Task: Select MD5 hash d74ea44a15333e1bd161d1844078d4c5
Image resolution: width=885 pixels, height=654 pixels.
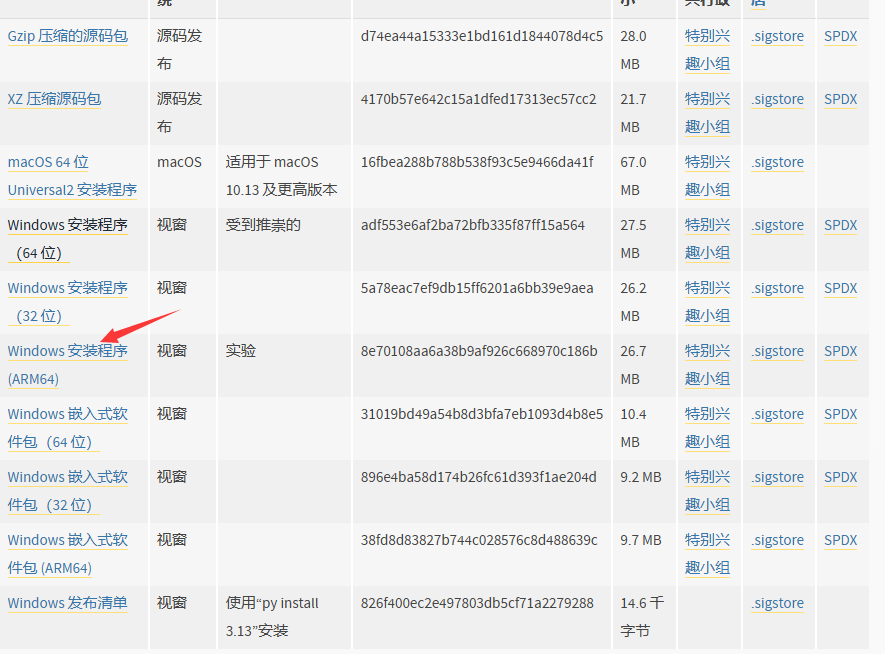Action: pos(482,36)
